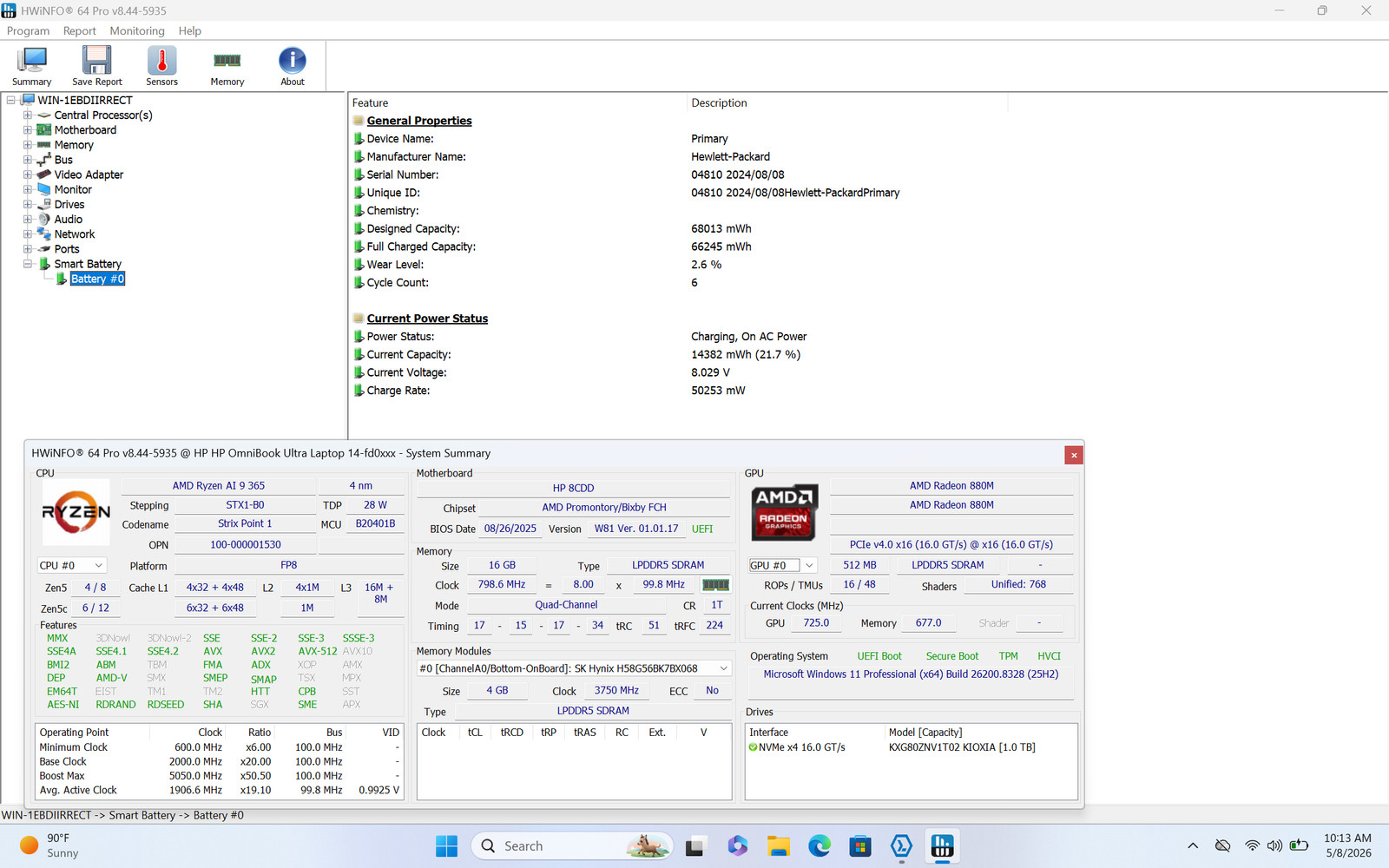Click the AMD Radeon graphics logo

click(x=784, y=512)
